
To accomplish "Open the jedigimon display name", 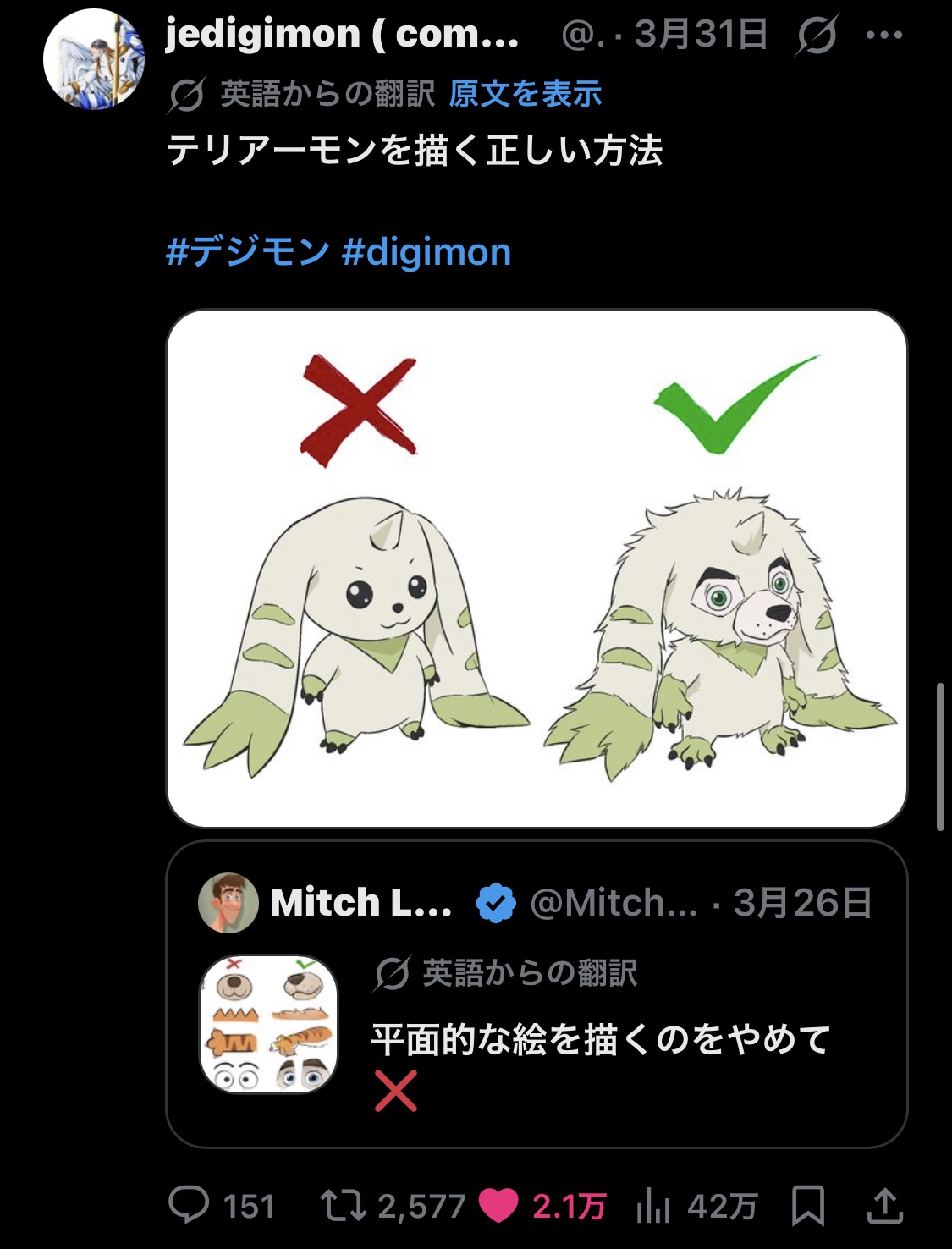I will point(342,34).
